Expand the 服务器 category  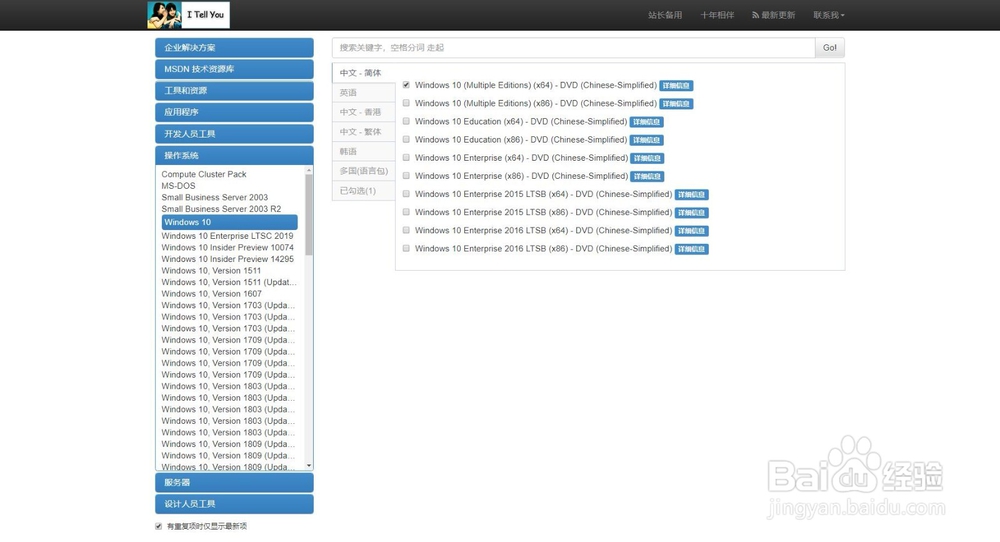(x=234, y=483)
